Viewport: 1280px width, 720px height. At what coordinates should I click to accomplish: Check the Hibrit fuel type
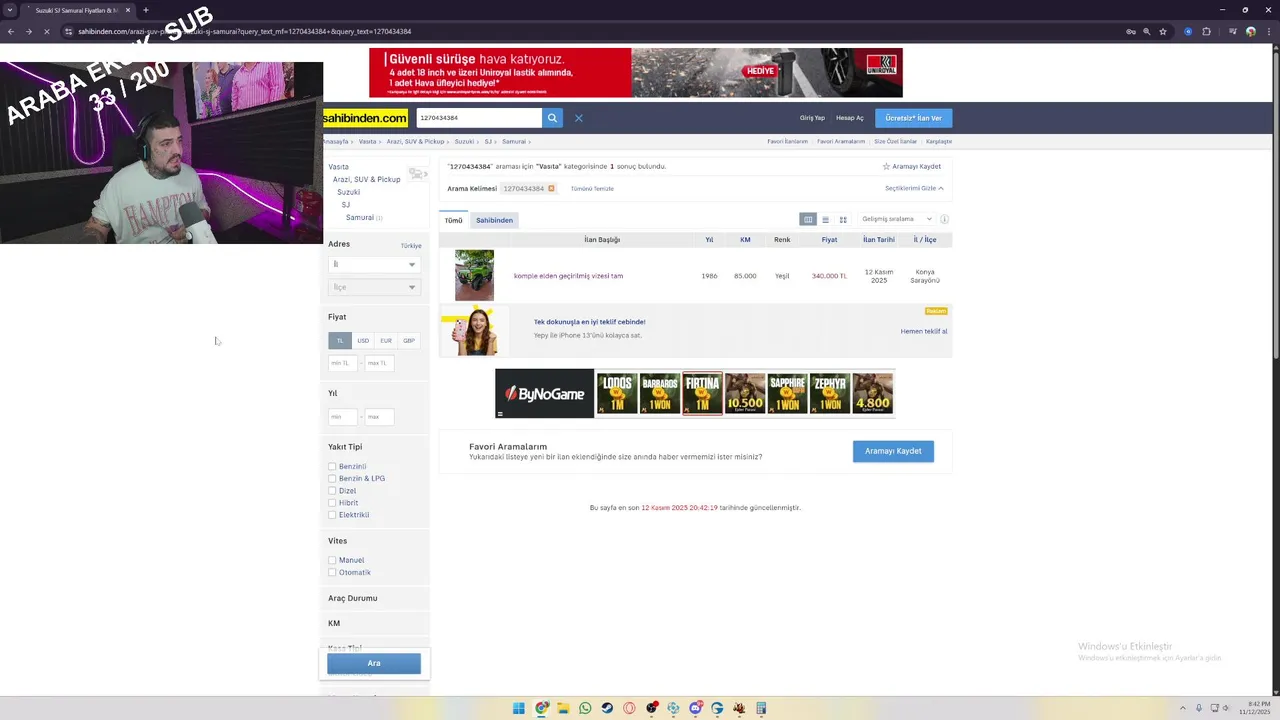pos(332,503)
